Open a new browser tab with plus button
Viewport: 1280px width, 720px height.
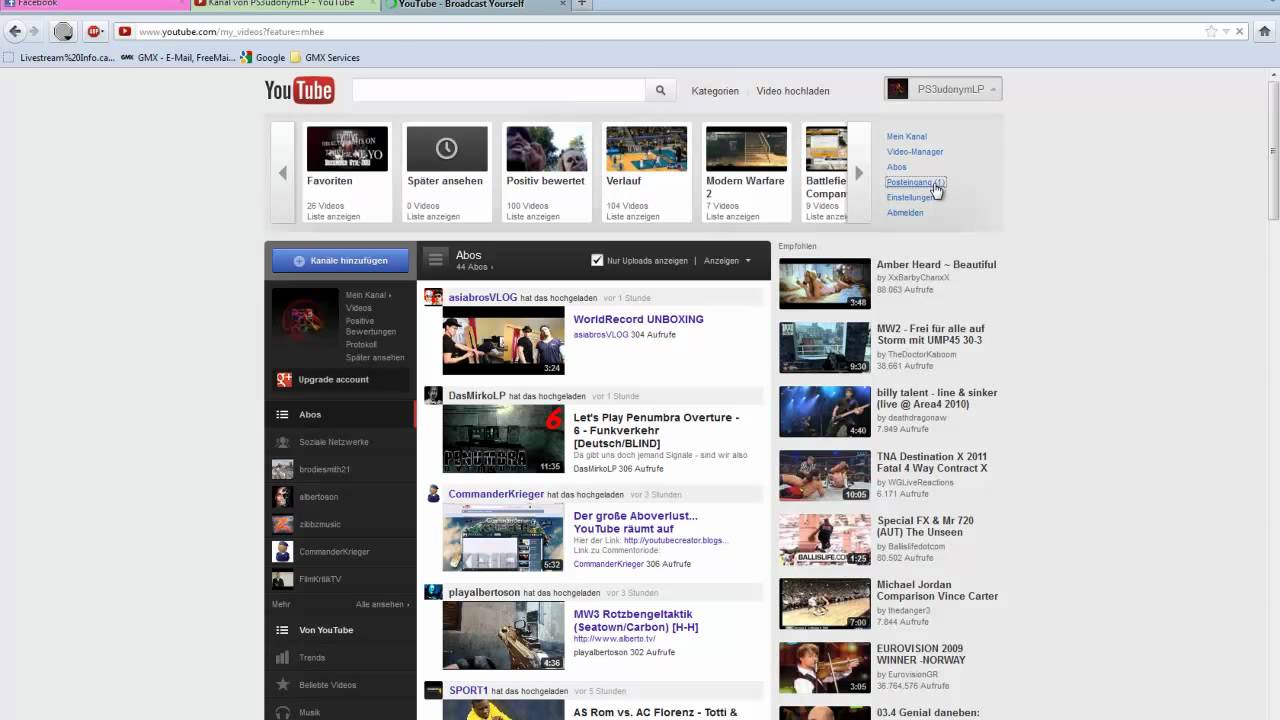(x=581, y=4)
